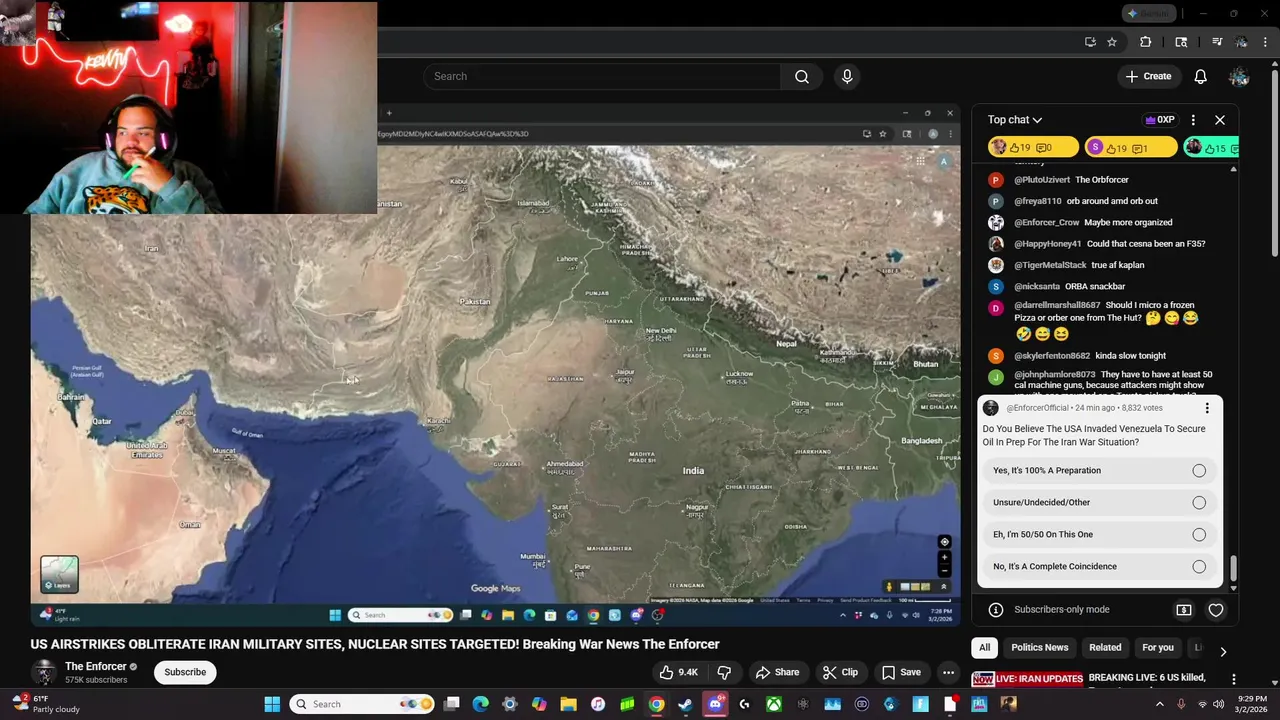Open YouTube notifications bell

pos(1201,76)
